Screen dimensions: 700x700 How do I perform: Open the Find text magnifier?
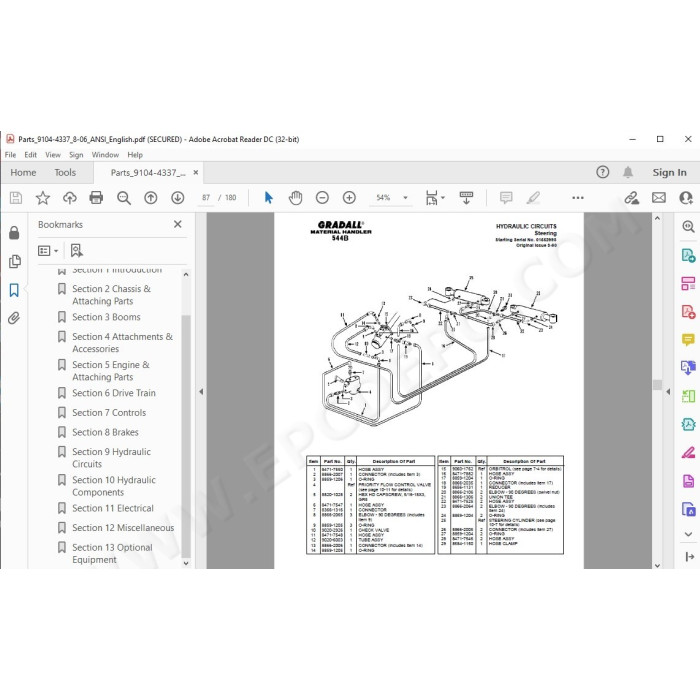[124, 198]
